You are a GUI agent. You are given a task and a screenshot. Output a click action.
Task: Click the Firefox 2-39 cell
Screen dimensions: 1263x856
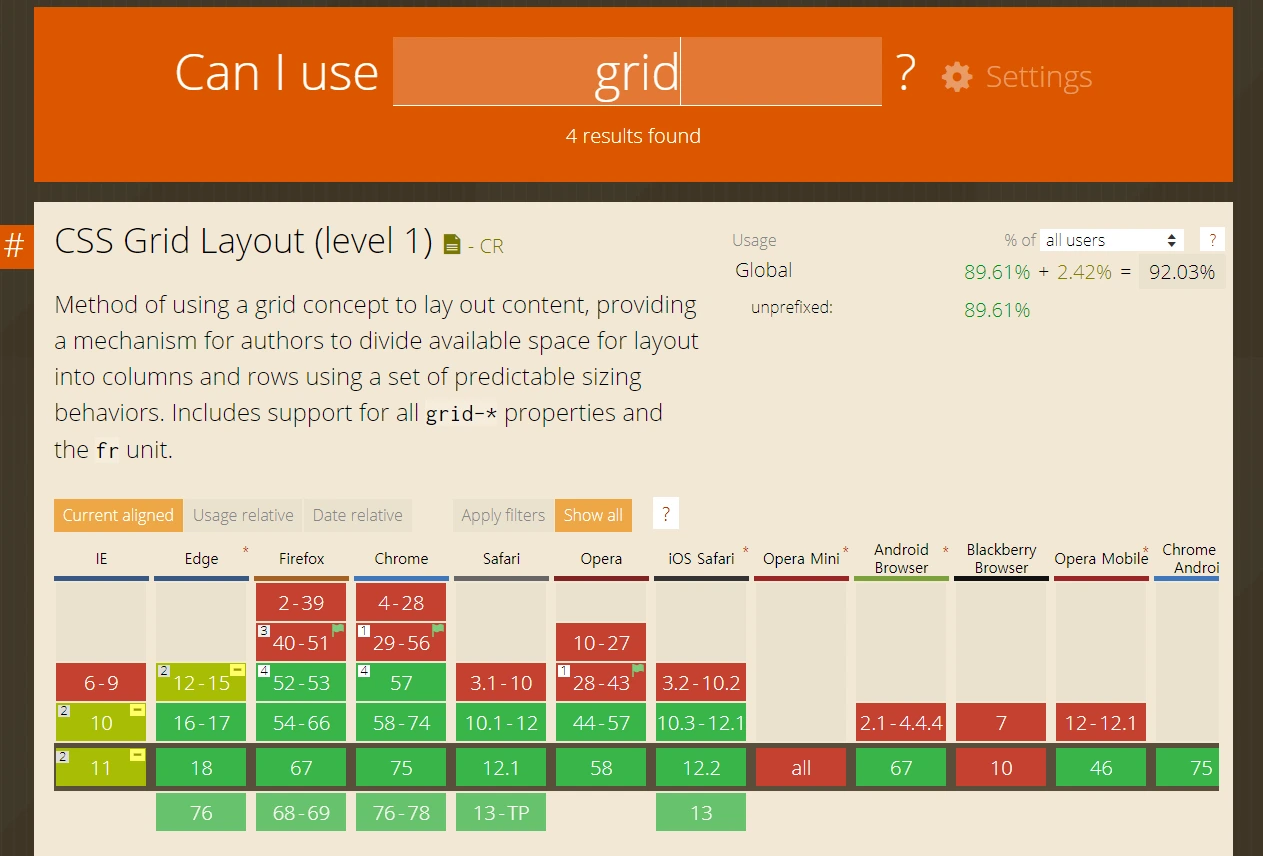[x=301, y=602]
